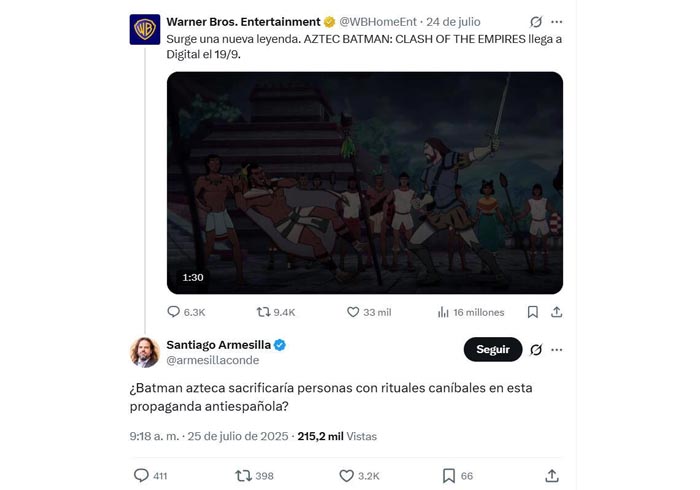700x490 pixels.
Task: Open Santiago Armesilla's profile photo
Action: pos(145,353)
